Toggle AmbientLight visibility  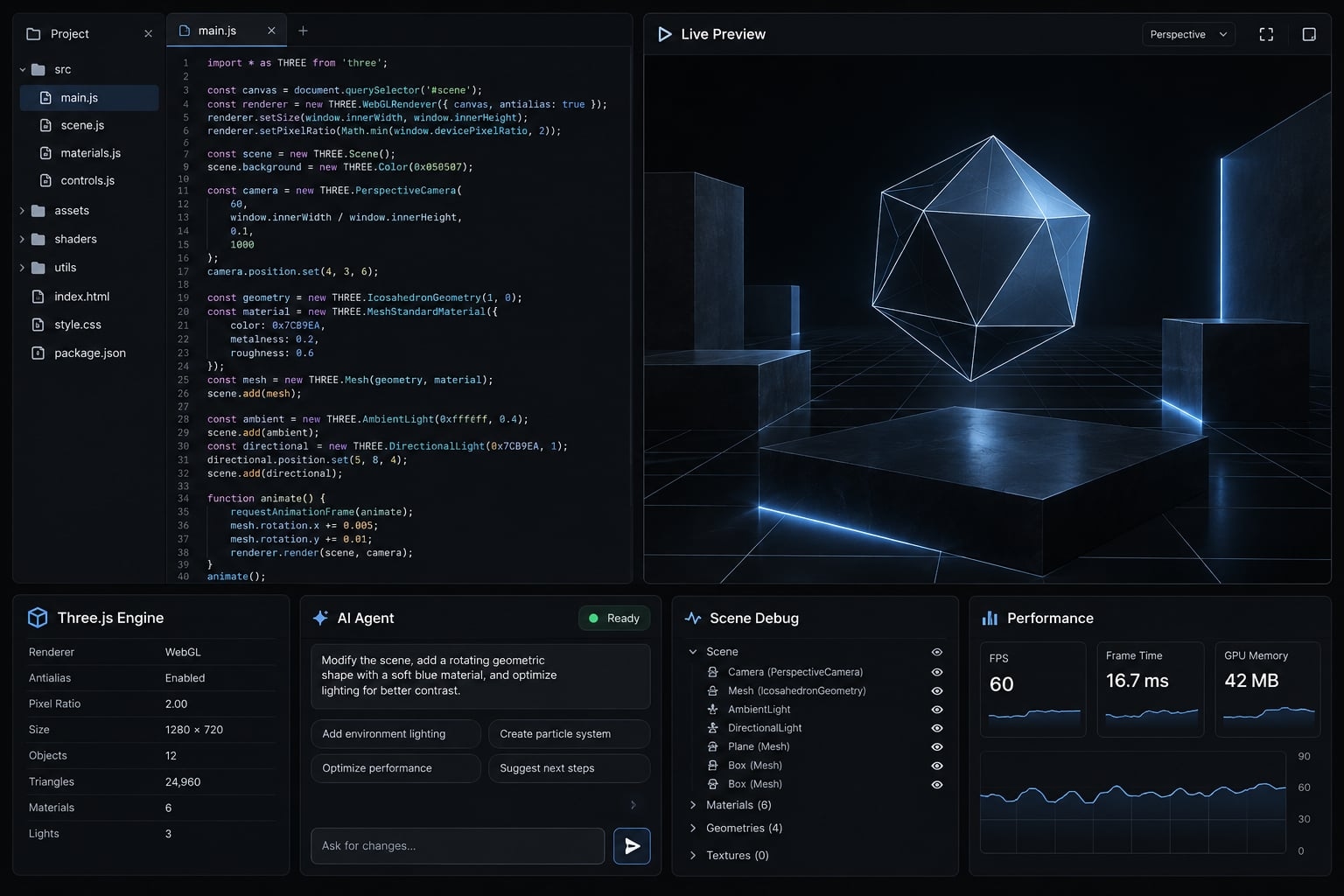937,710
